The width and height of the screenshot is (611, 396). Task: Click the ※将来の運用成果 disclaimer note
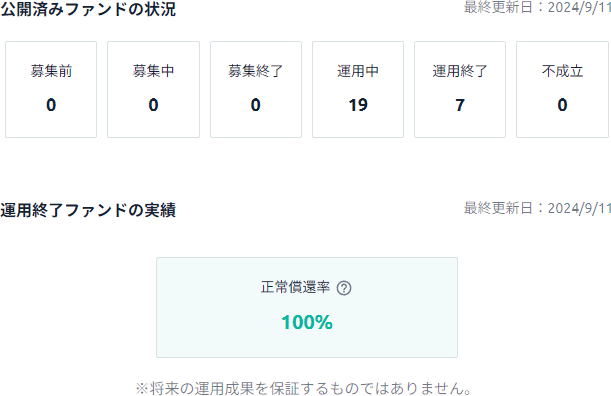[304, 388]
